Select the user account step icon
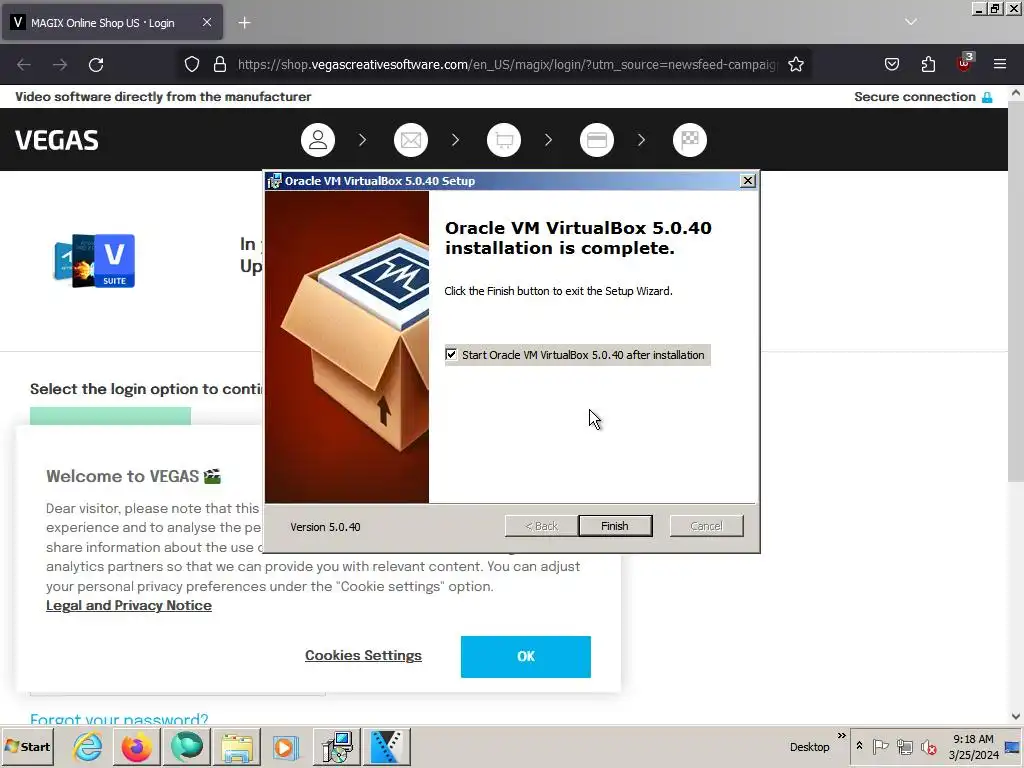 318,140
